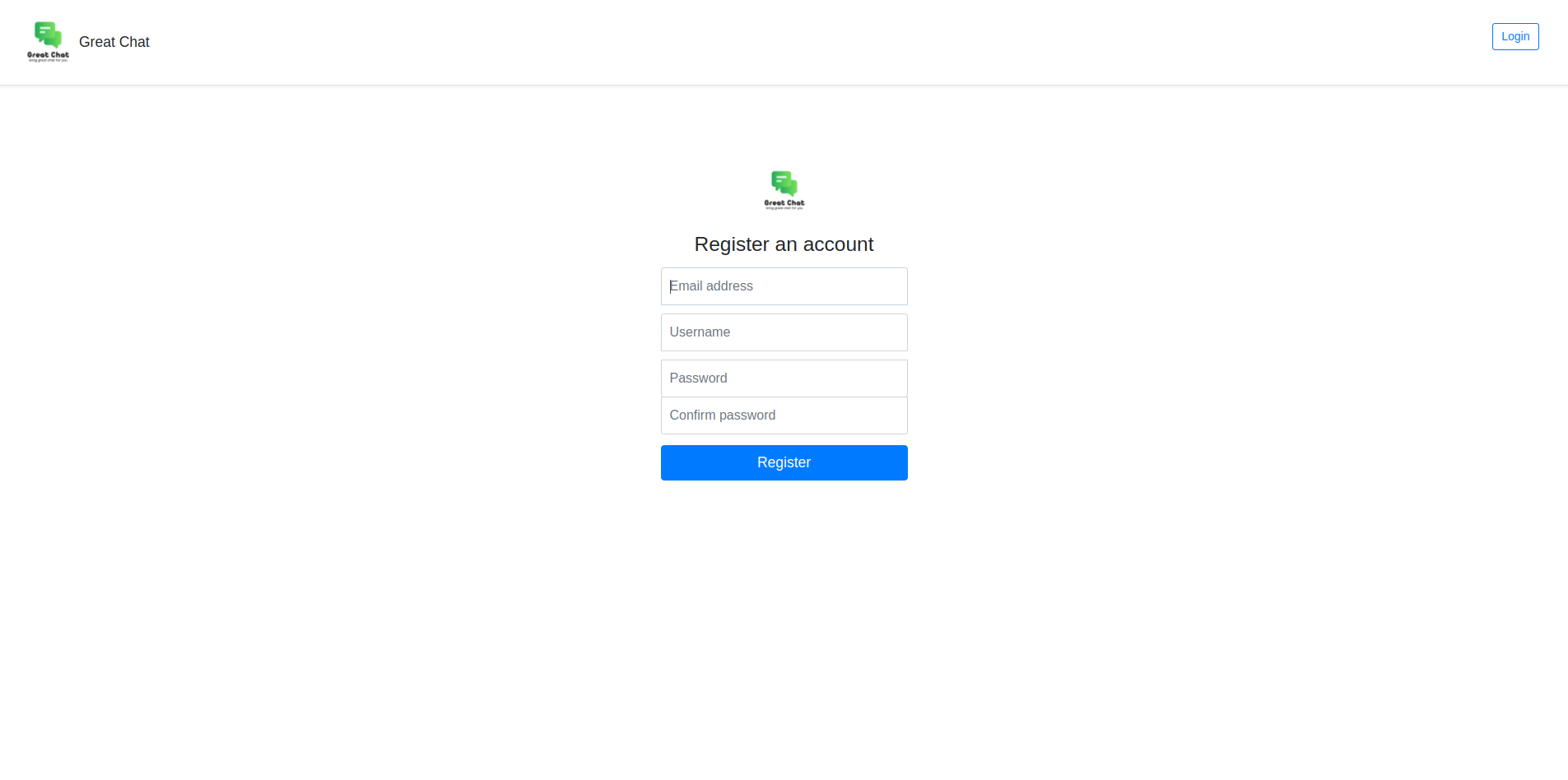Click the Confirm password placeholder text

tap(722, 416)
